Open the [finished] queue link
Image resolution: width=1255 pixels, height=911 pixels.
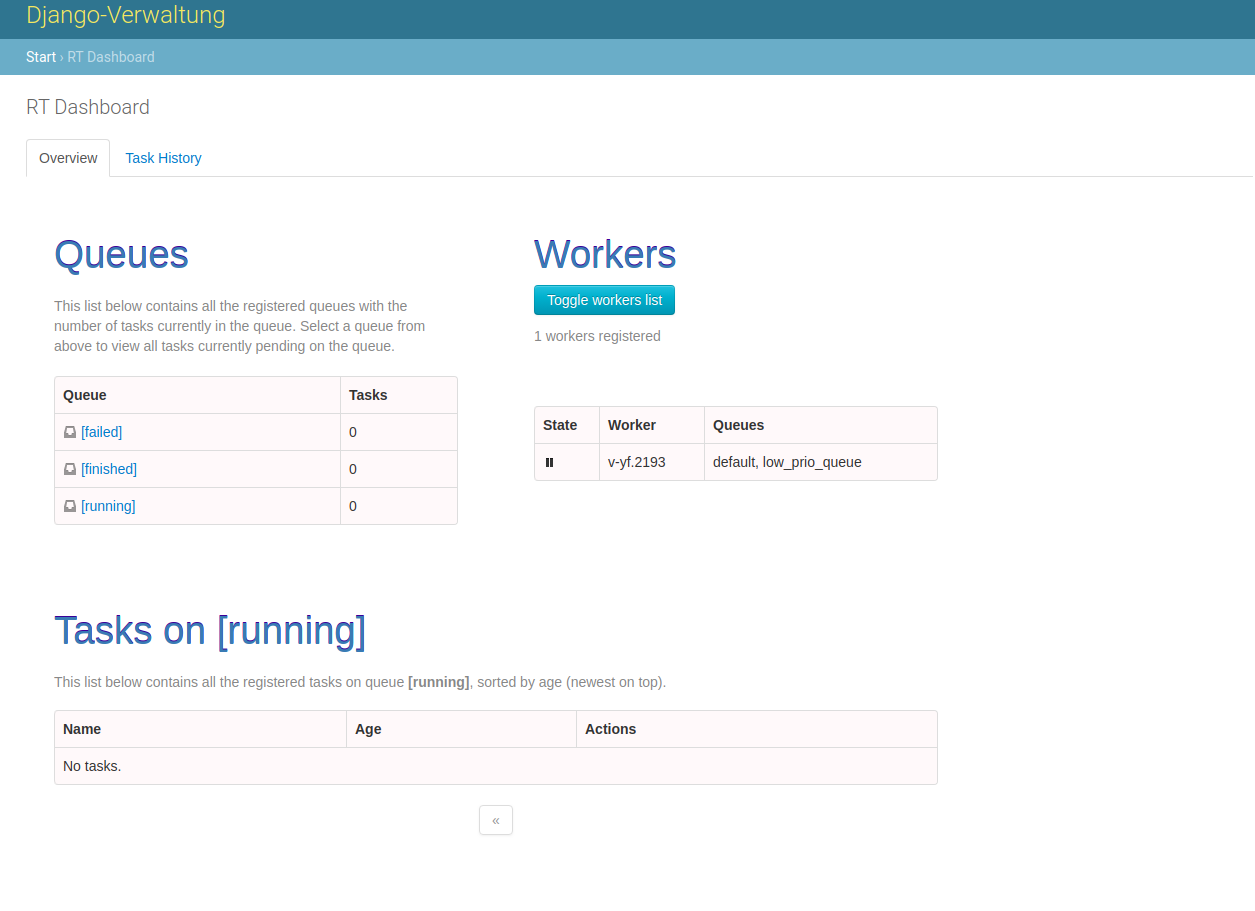[109, 469]
